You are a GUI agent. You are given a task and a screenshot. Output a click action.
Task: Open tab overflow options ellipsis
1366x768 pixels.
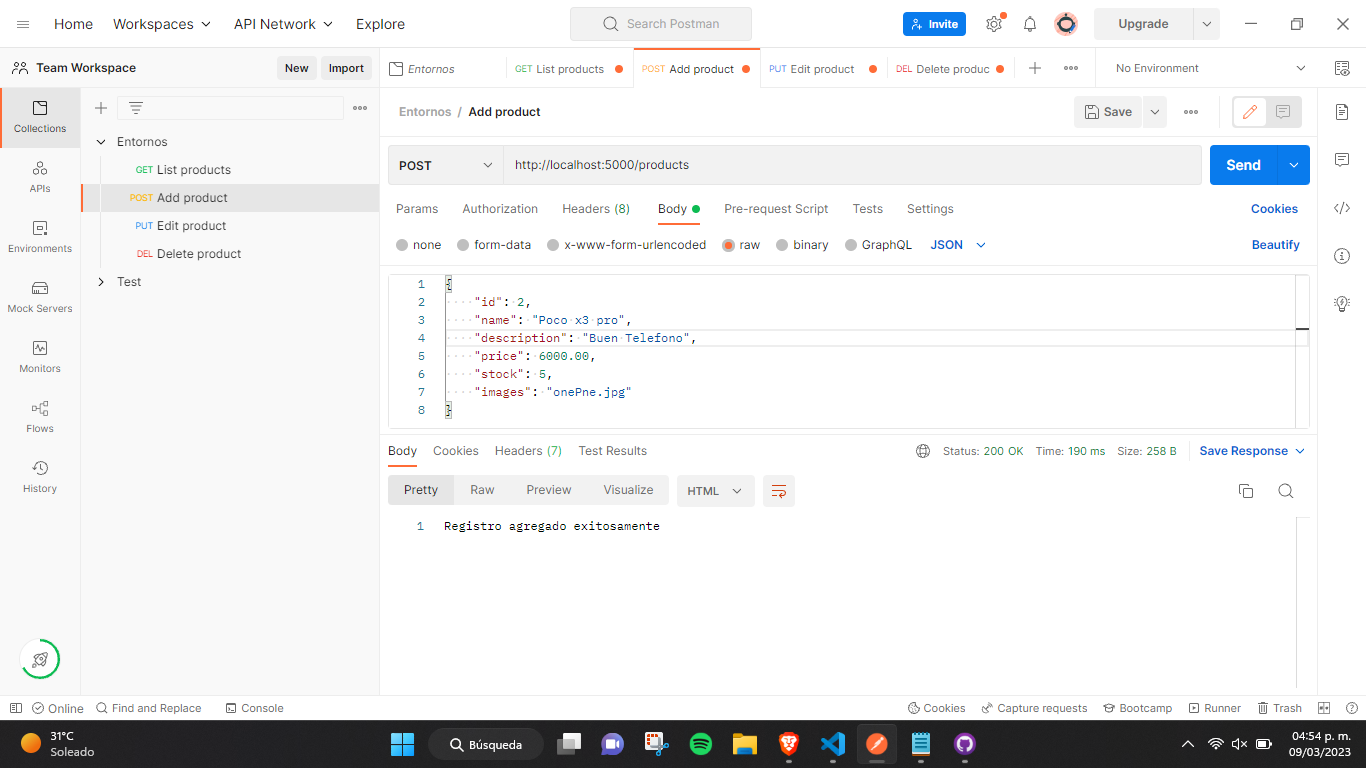click(x=1071, y=68)
